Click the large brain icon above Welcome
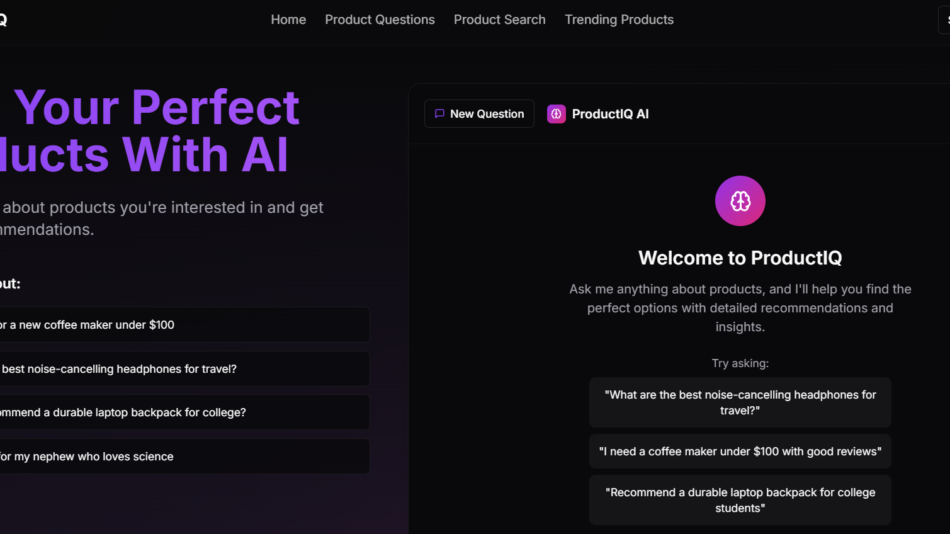950x534 pixels. pos(740,201)
